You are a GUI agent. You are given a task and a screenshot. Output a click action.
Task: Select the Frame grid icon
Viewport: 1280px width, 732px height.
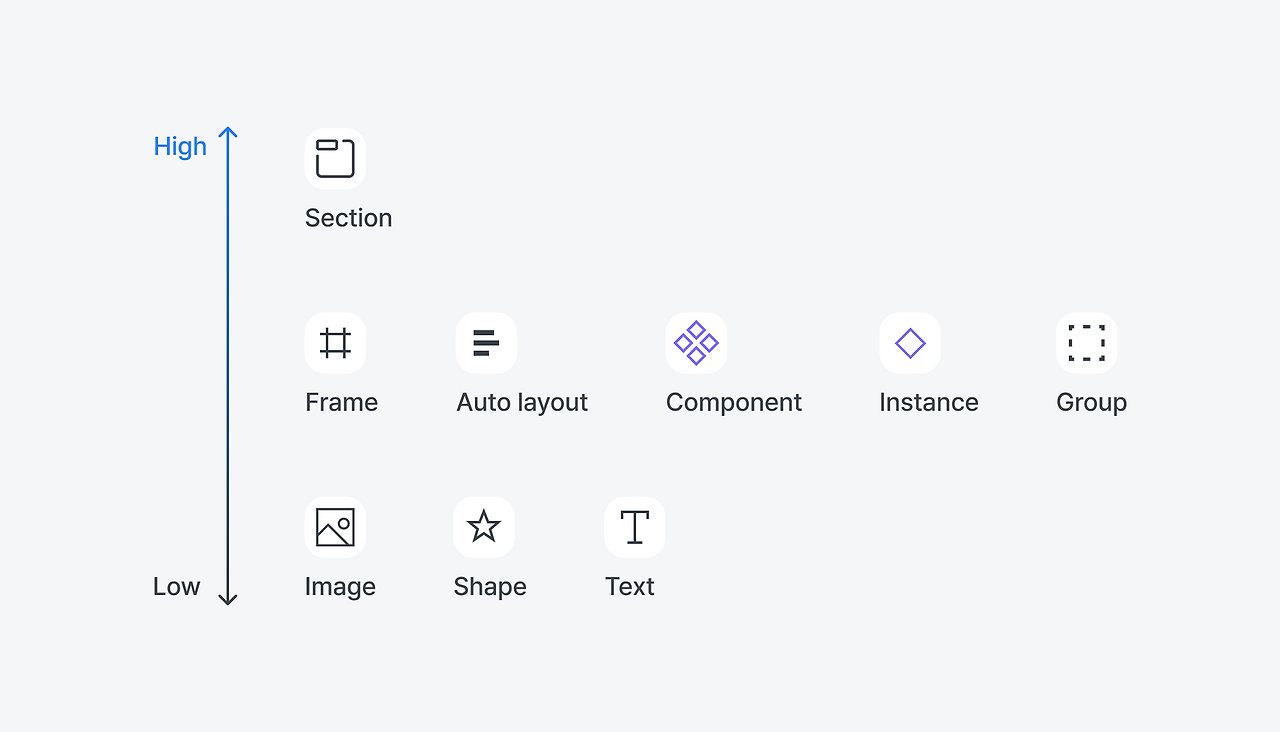[335, 343]
